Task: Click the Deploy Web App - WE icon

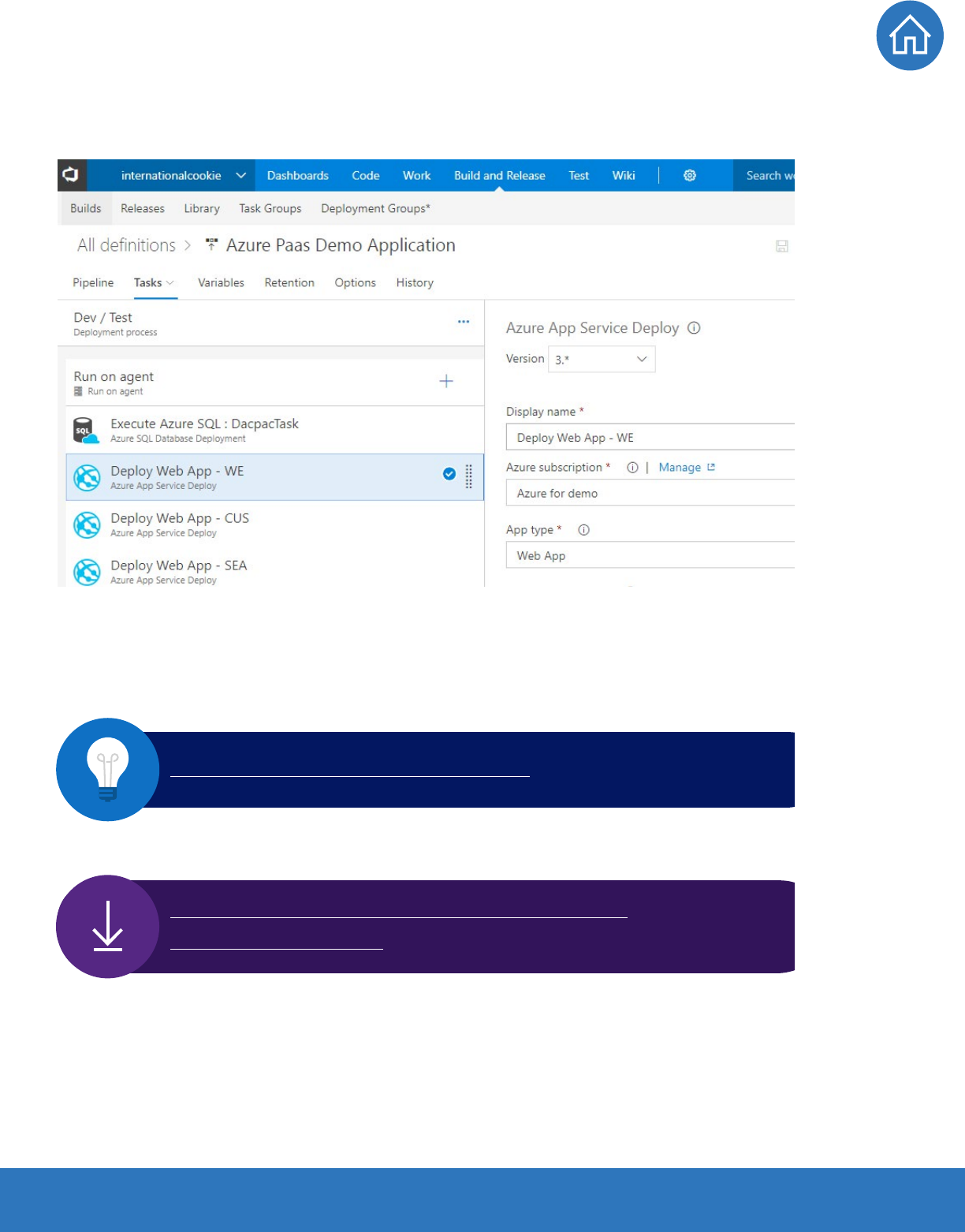Action: [x=87, y=477]
